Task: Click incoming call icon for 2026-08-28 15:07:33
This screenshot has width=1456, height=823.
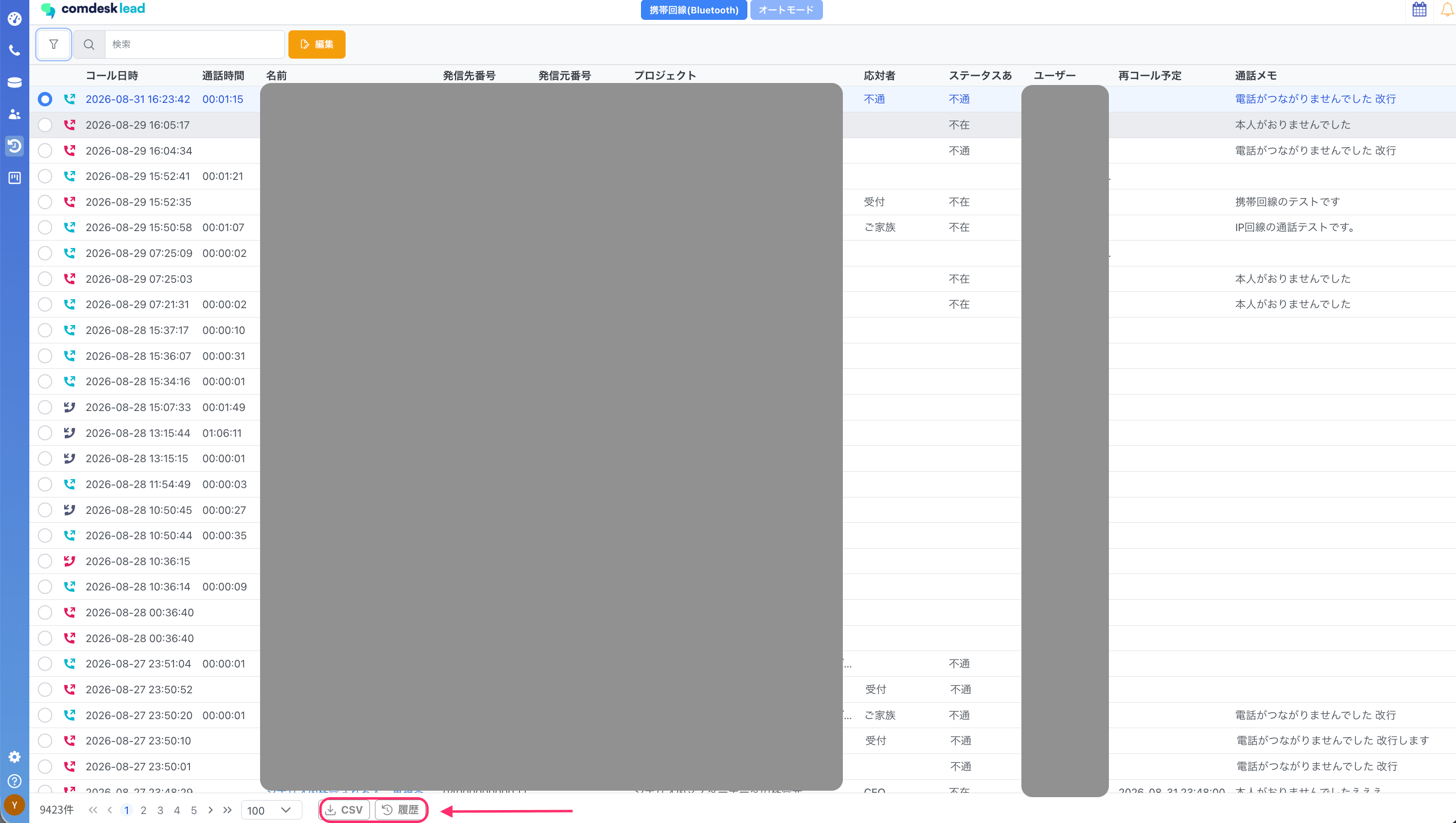Action: pos(70,407)
